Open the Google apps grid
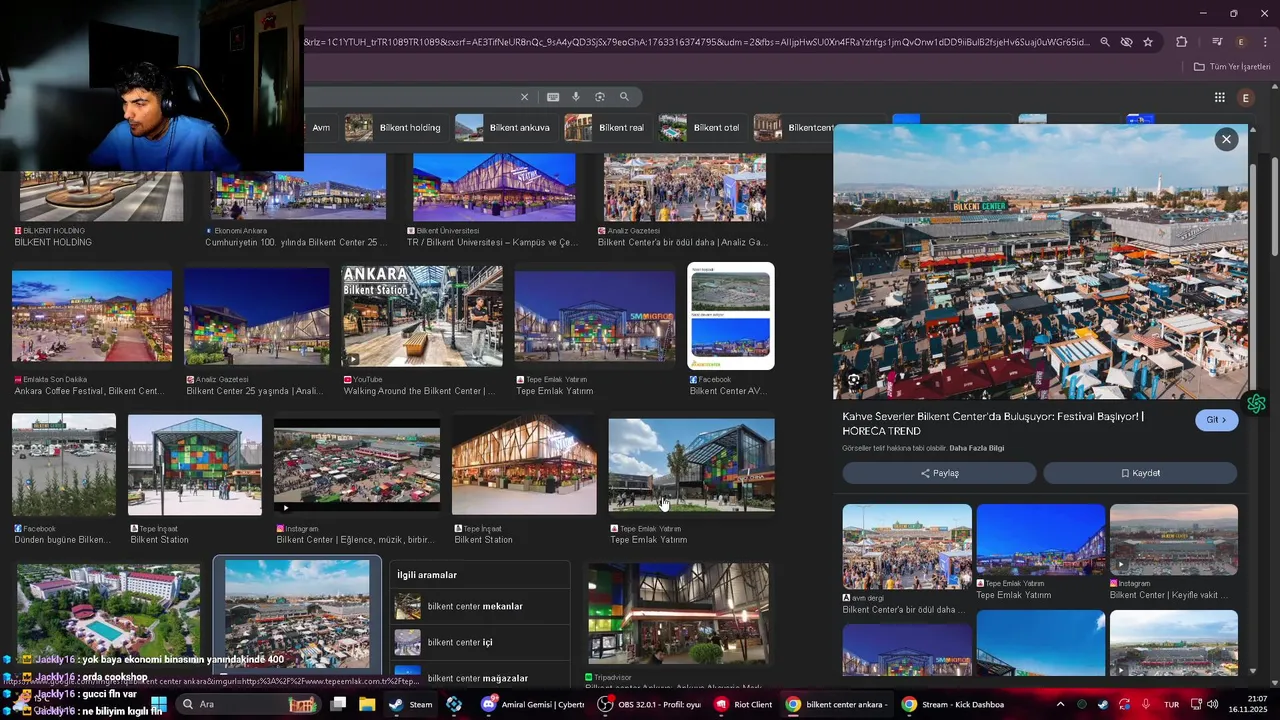The width and height of the screenshot is (1280, 720). (1220, 97)
